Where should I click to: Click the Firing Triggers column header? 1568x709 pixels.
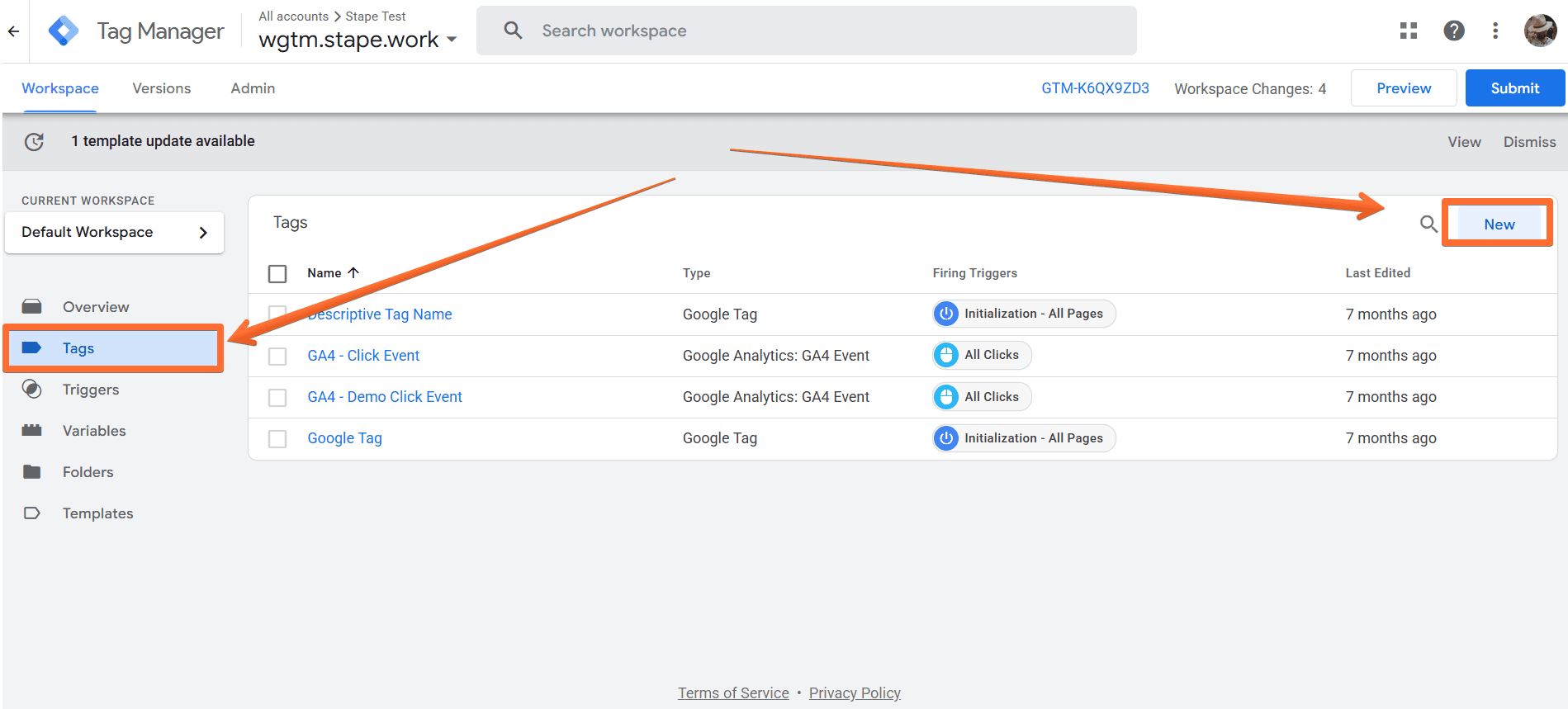pos(975,273)
